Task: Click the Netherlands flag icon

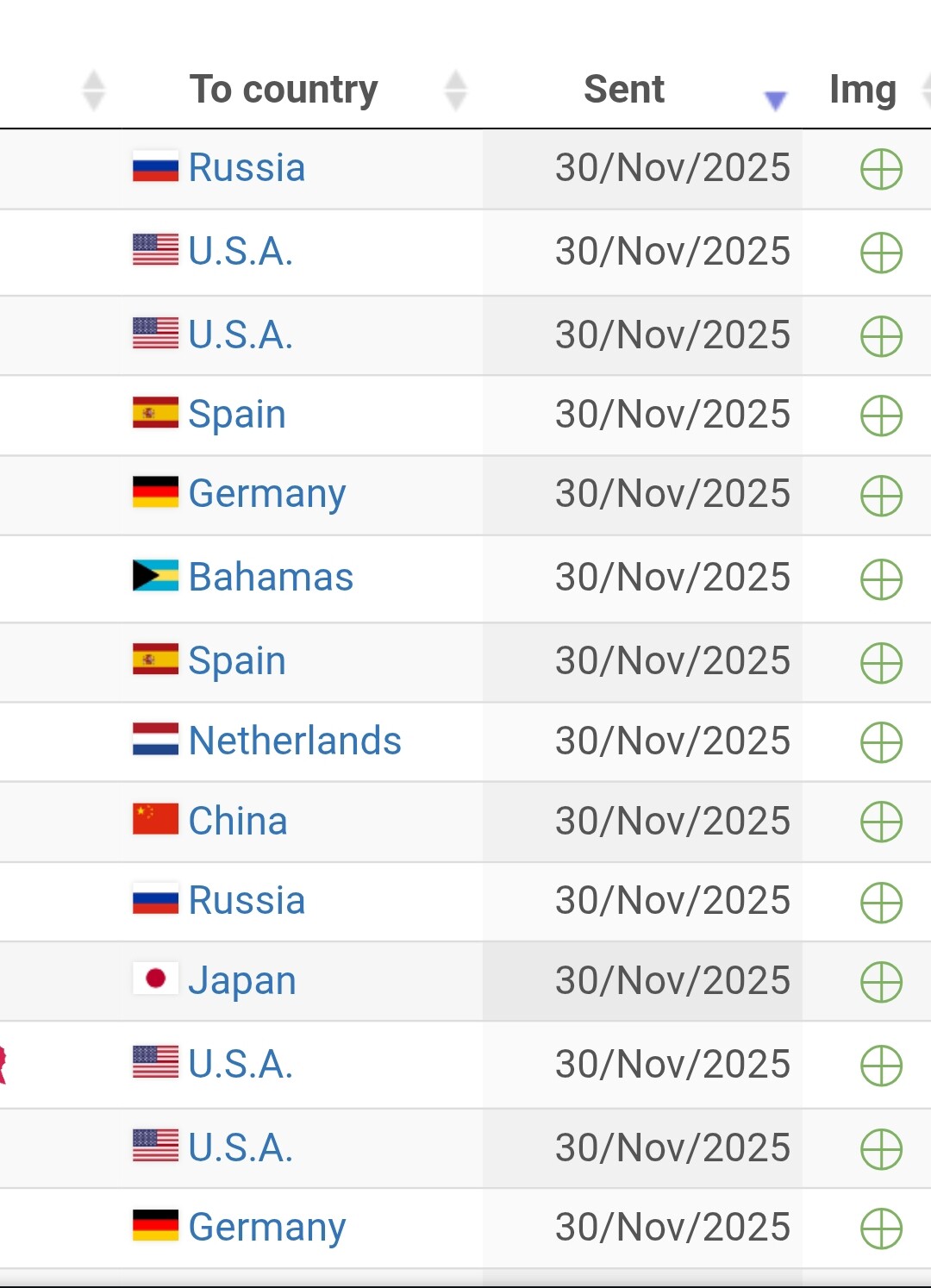Action: (155, 739)
